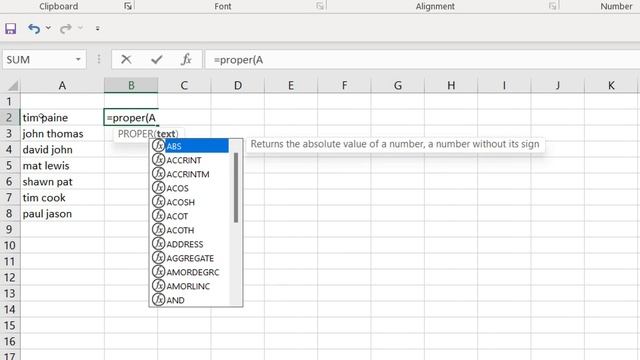Click the PROPER function name in tooltip
Image resolution: width=640 pixels, height=360 pixels.
coord(136,134)
